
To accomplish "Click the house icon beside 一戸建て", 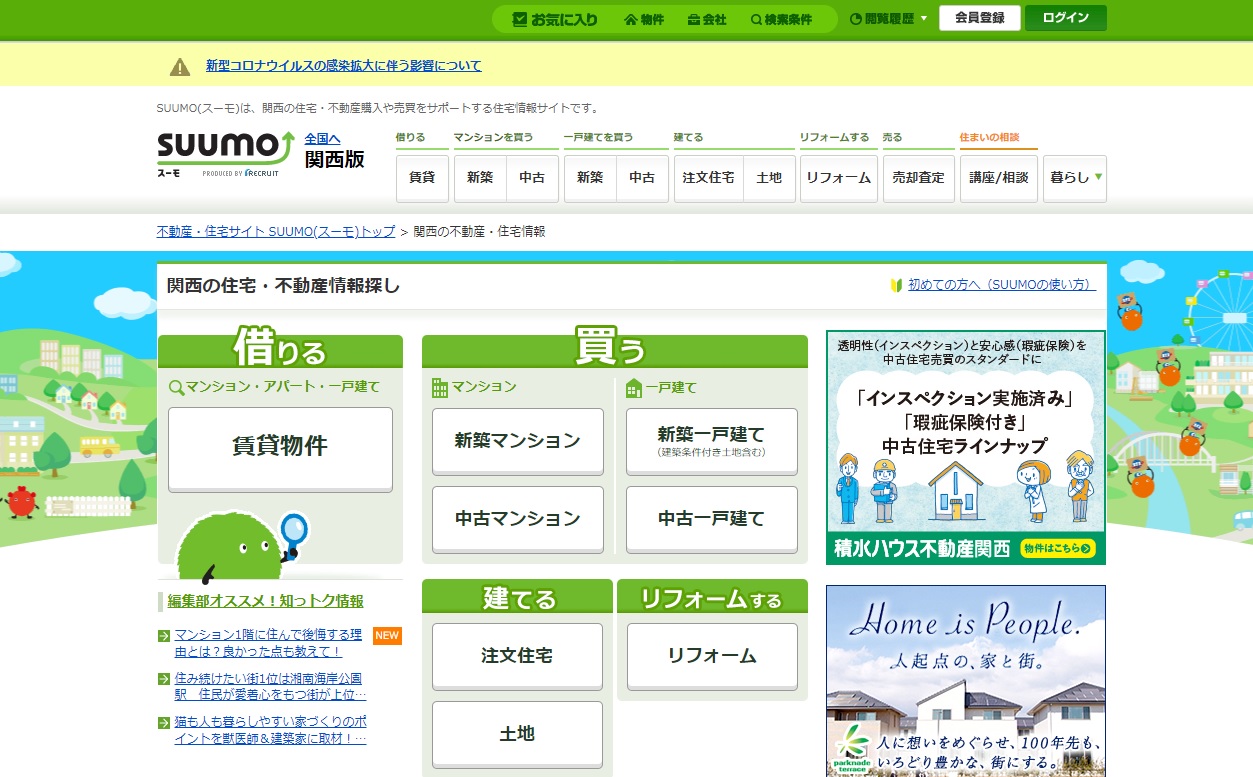I will coord(633,388).
